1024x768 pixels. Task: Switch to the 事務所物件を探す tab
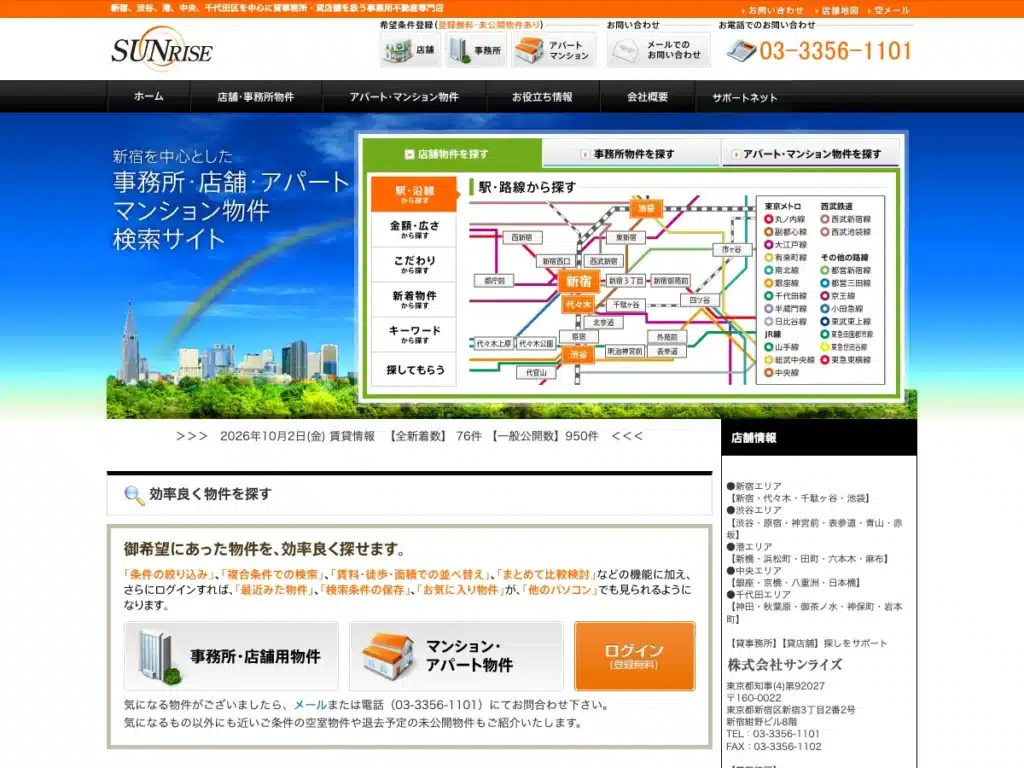(631, 154)
